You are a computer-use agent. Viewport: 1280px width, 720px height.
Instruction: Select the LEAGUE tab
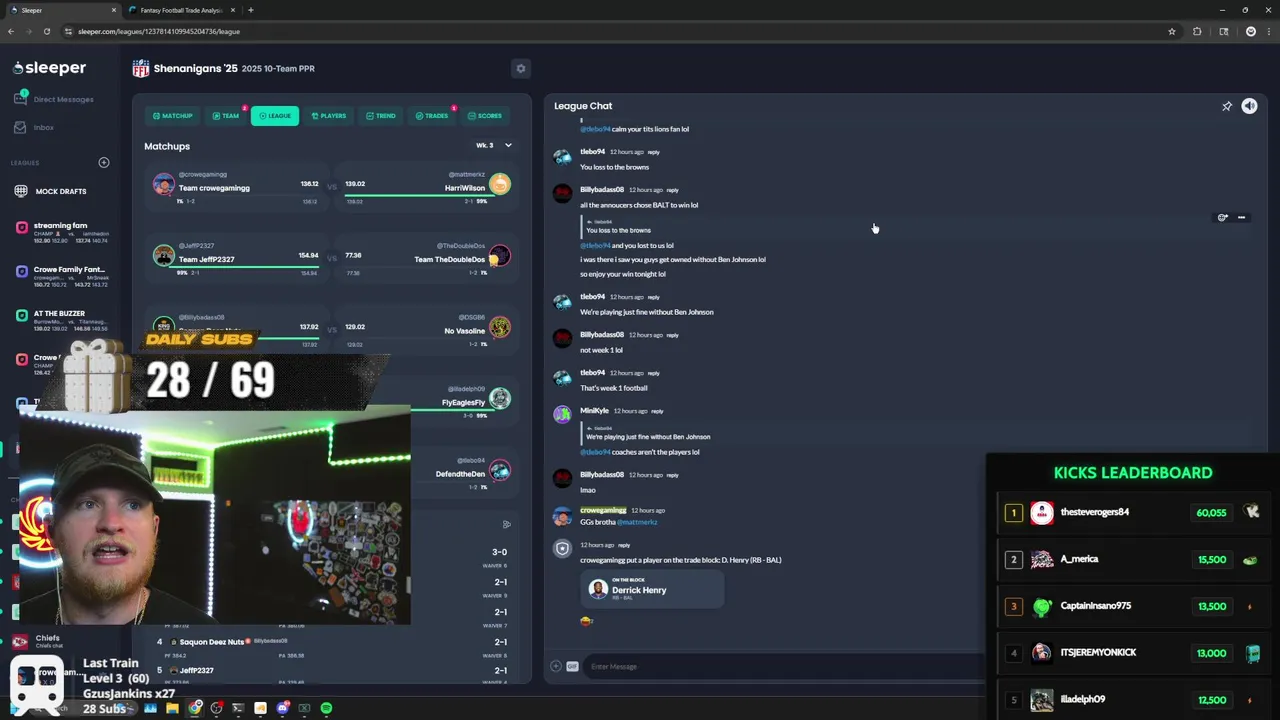[x=275, y=116]
